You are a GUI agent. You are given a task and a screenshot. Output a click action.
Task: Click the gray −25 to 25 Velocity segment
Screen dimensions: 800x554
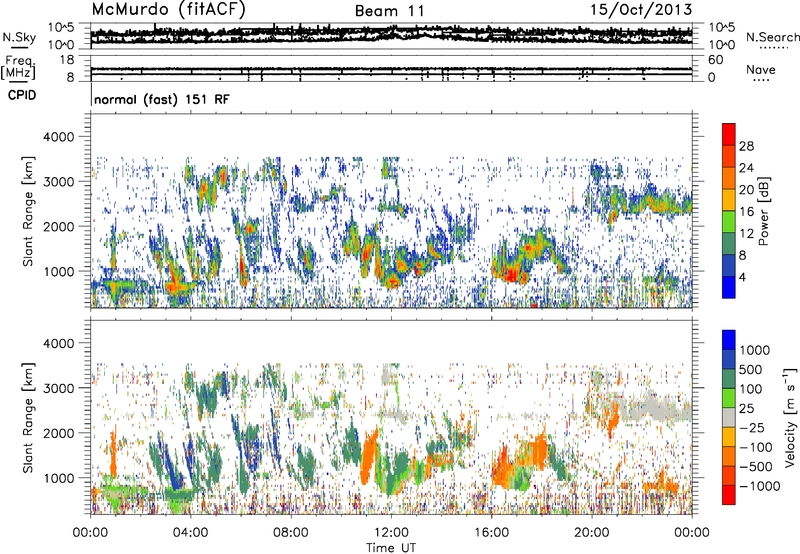click(x=729, y=417)
